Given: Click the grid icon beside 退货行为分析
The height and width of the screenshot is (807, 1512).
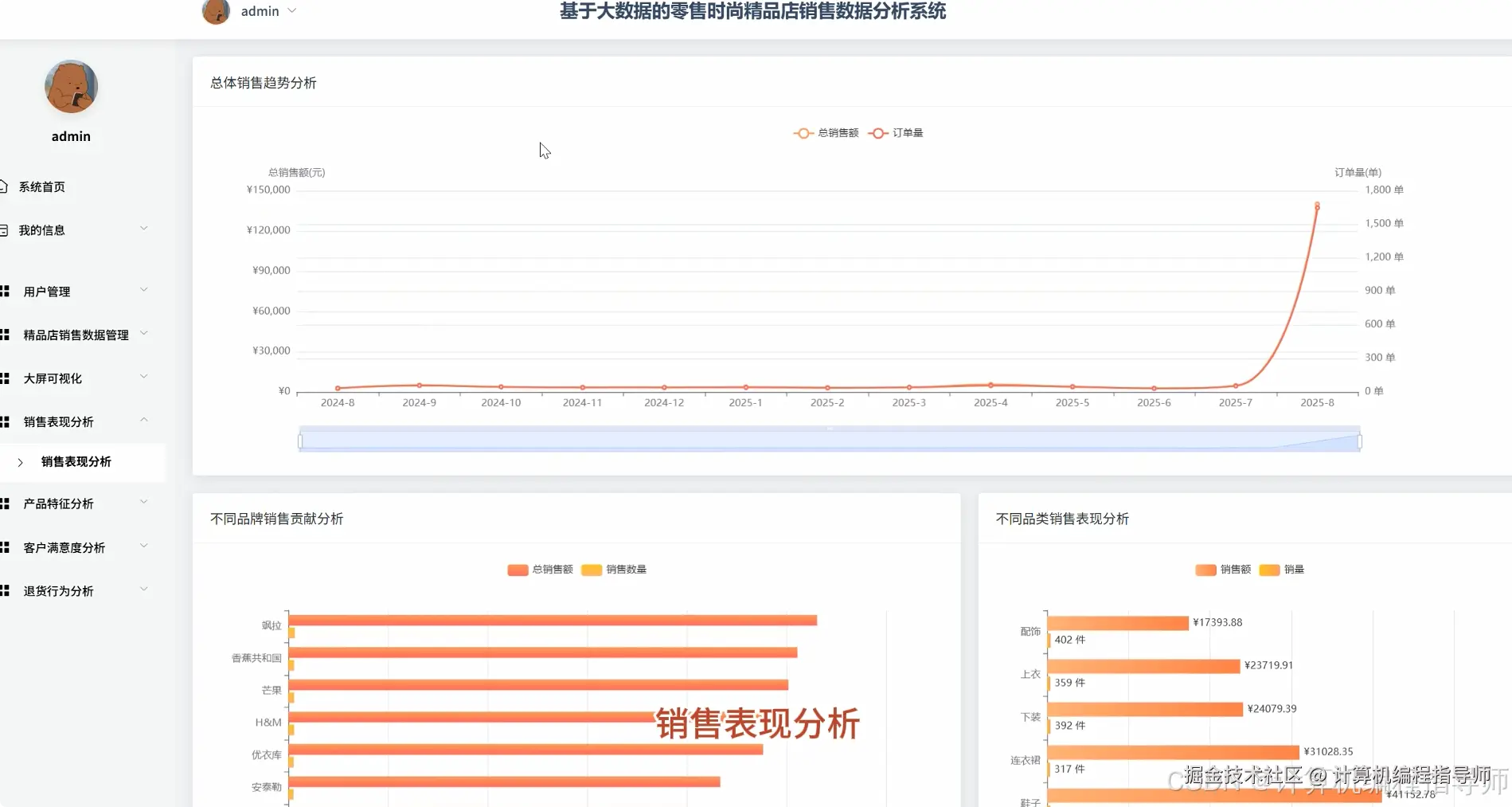Looking at the screenshot, I should (x=5, y=591).
